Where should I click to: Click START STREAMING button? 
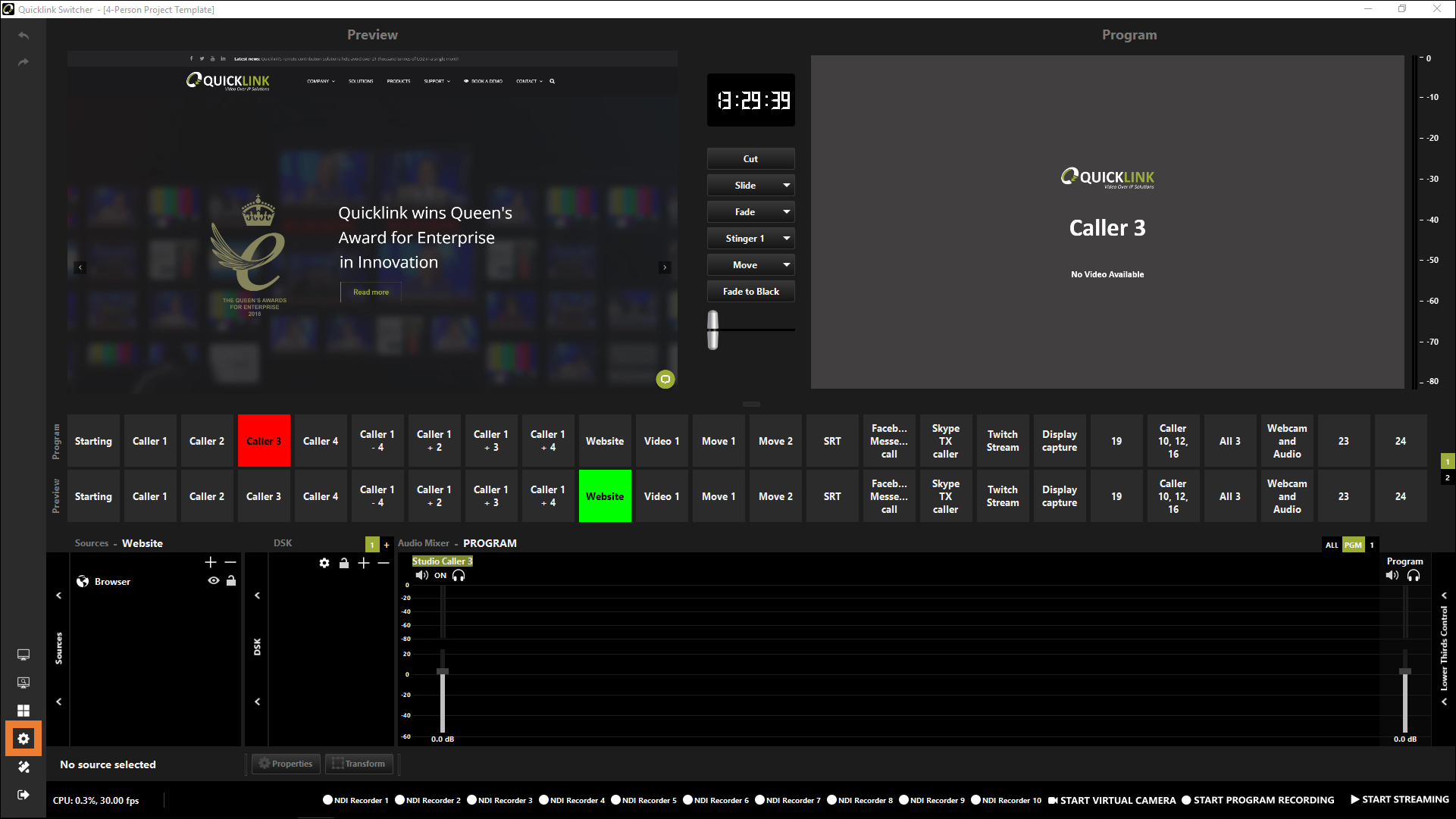[1399, 799]
